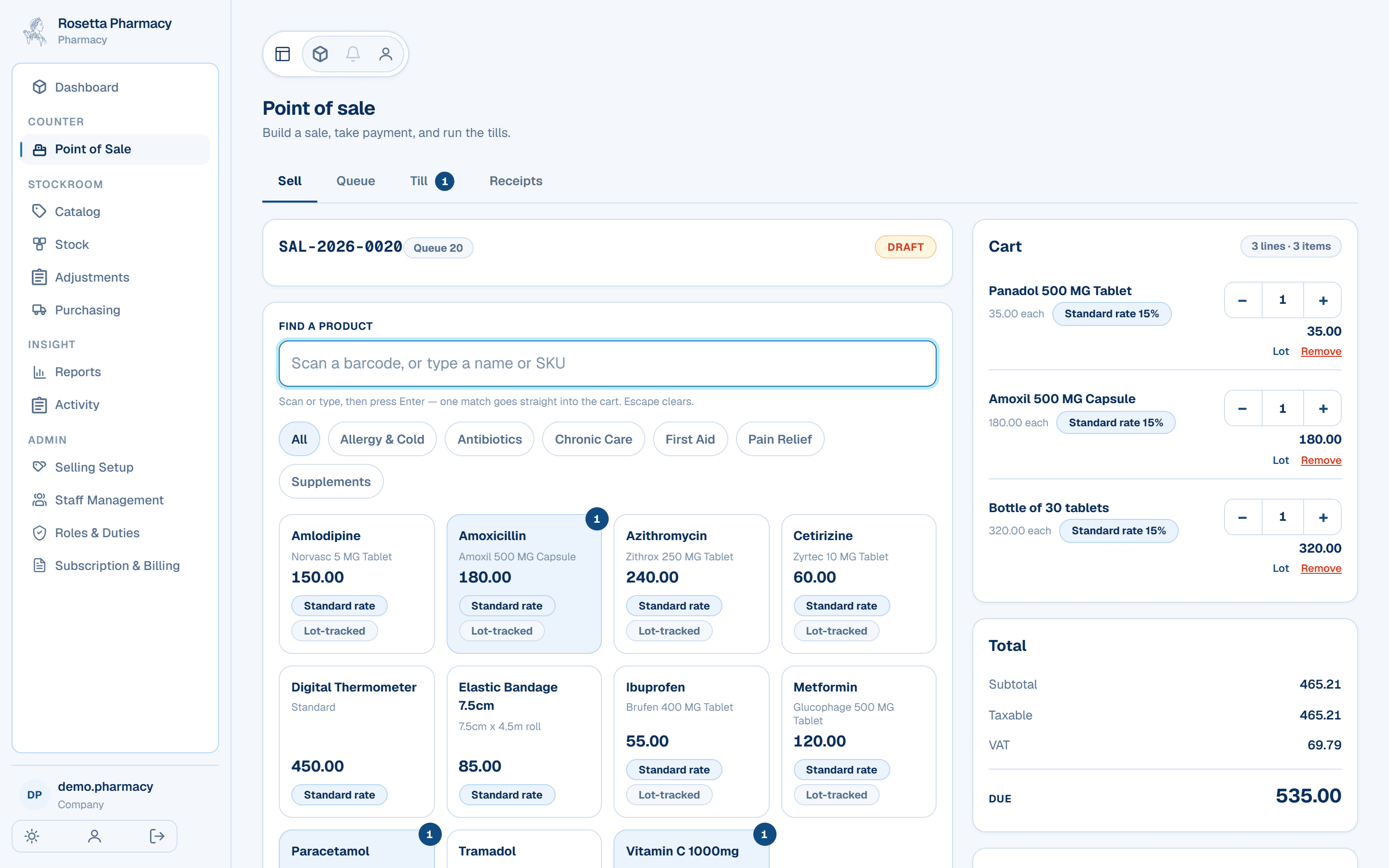Switch to the Sell tab
Screen dimensions: 1389x868
[x=290, y=181]
